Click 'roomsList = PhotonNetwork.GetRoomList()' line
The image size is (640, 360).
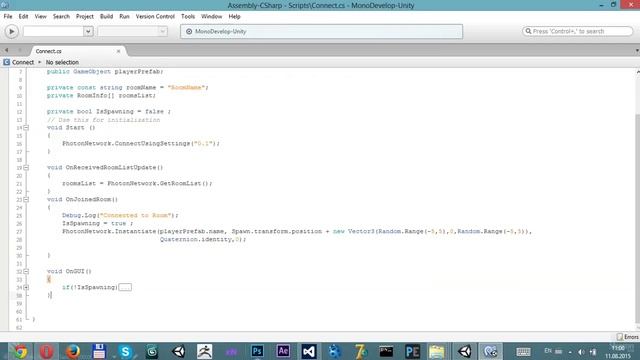[137, 184]
